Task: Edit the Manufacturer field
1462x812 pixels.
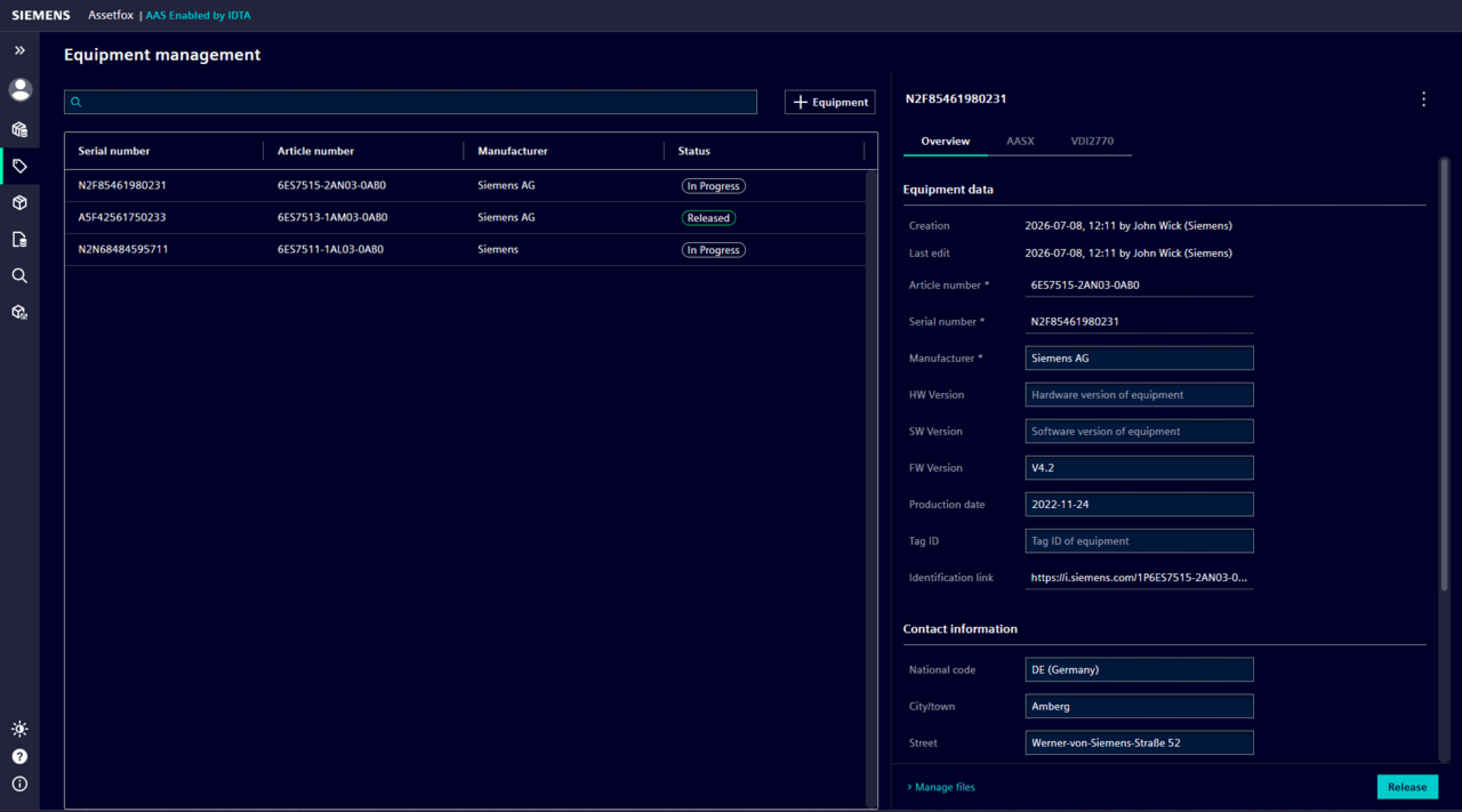Action: 1139,358
